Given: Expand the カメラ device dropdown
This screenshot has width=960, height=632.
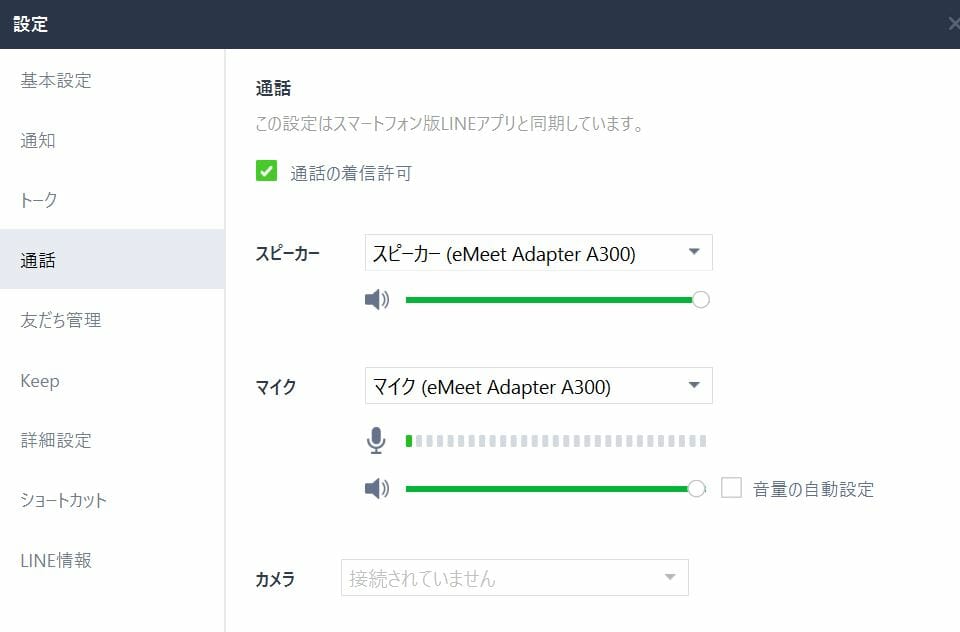Looking at the screenshot, I should [x=514, y=578].
